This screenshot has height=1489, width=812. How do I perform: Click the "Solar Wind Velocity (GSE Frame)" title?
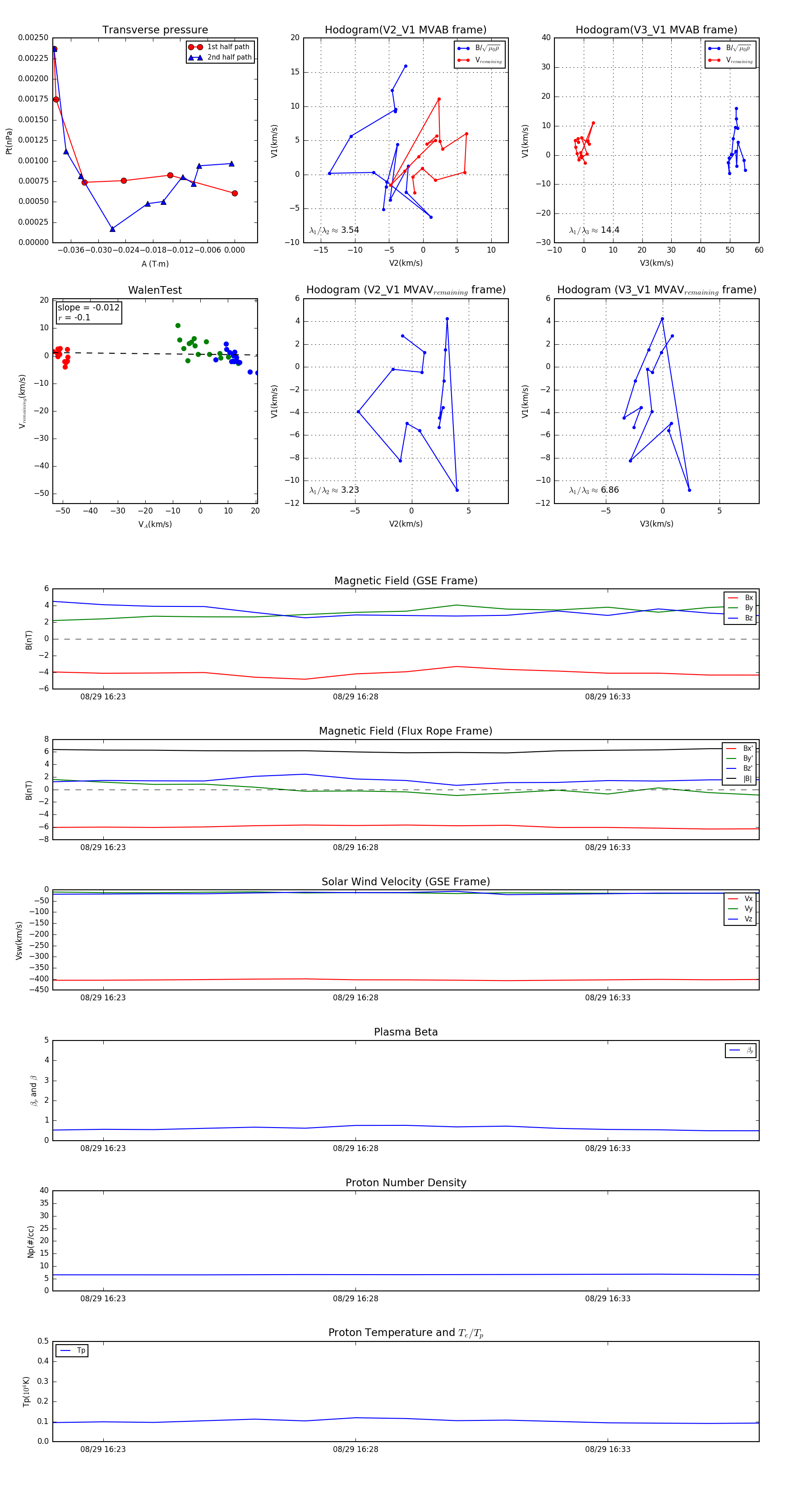(406, 882)
